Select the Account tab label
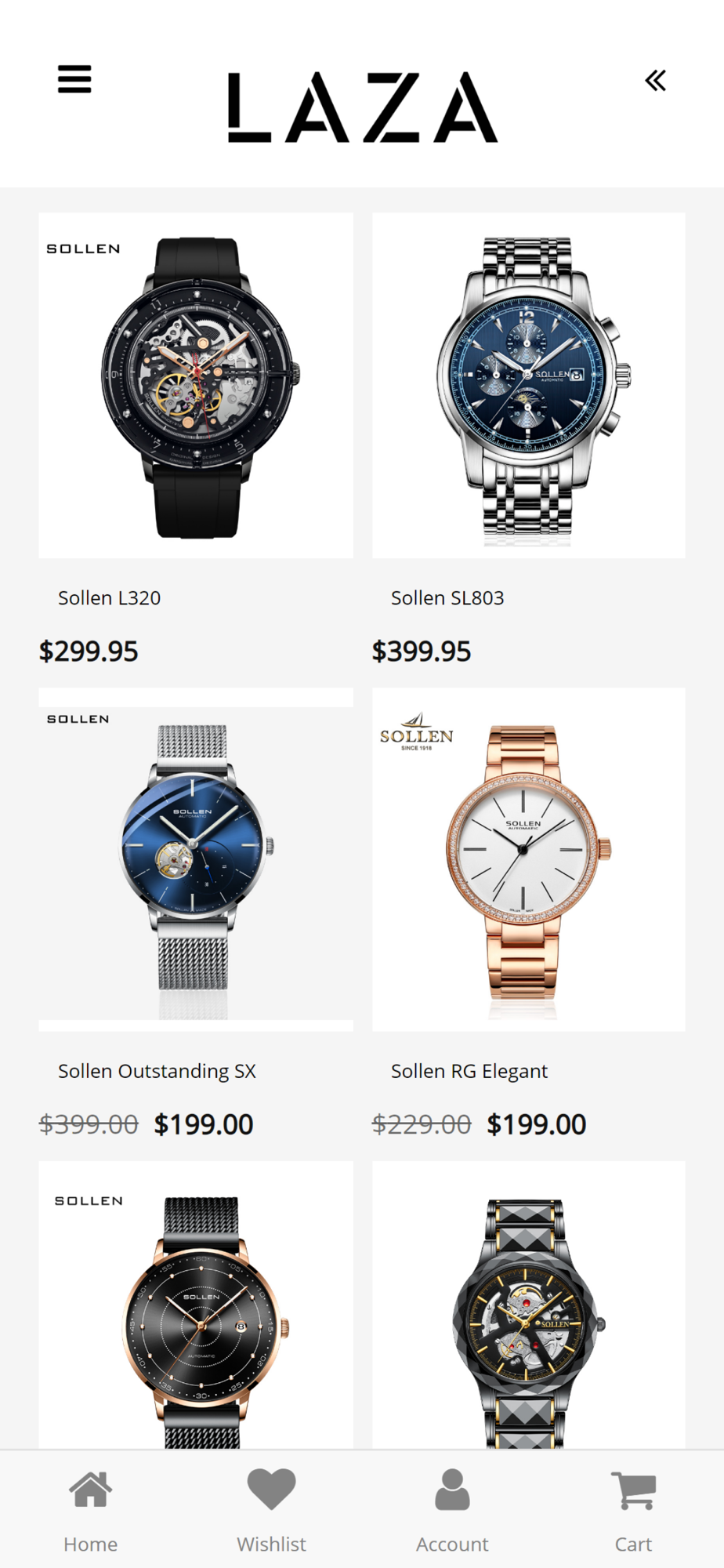Viewport: 724px width, 1568px height. [452, 1544]
